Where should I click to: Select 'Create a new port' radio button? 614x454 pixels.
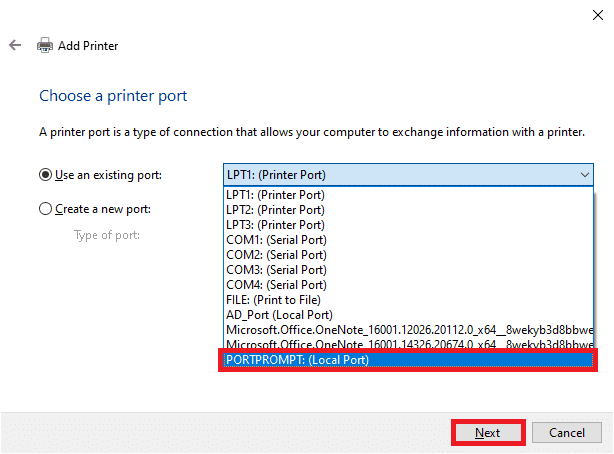[x=45, y=209]
